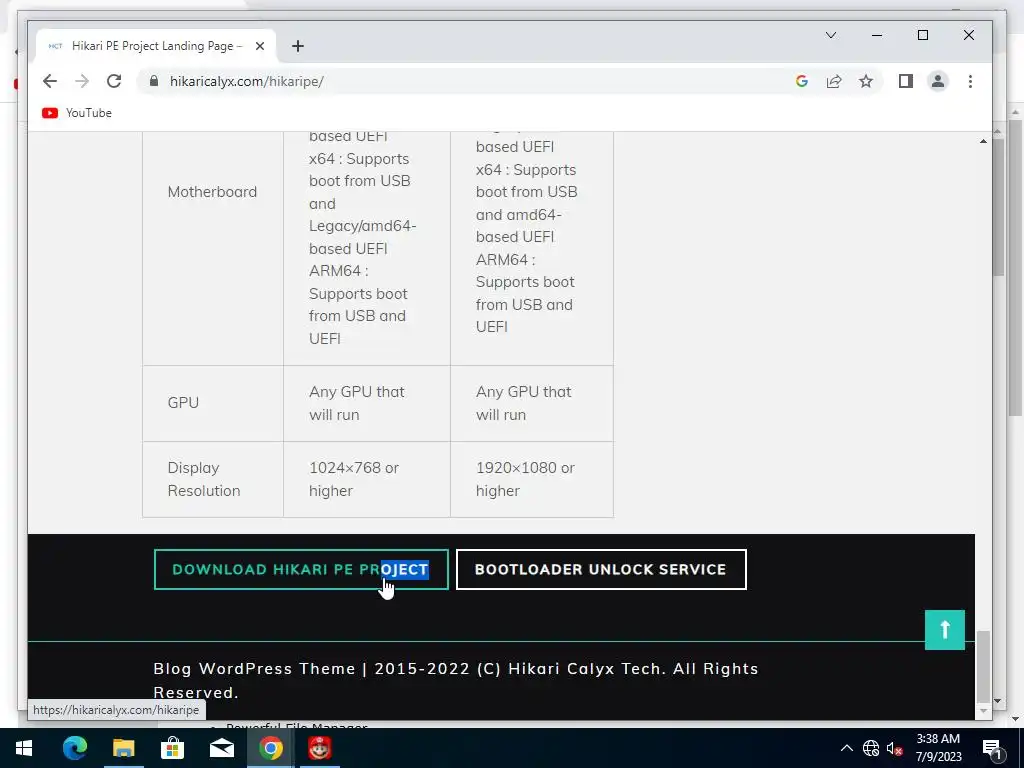Open Microsoft Store from the taskbar
The image size is (1024, 768).
(172, 748)
